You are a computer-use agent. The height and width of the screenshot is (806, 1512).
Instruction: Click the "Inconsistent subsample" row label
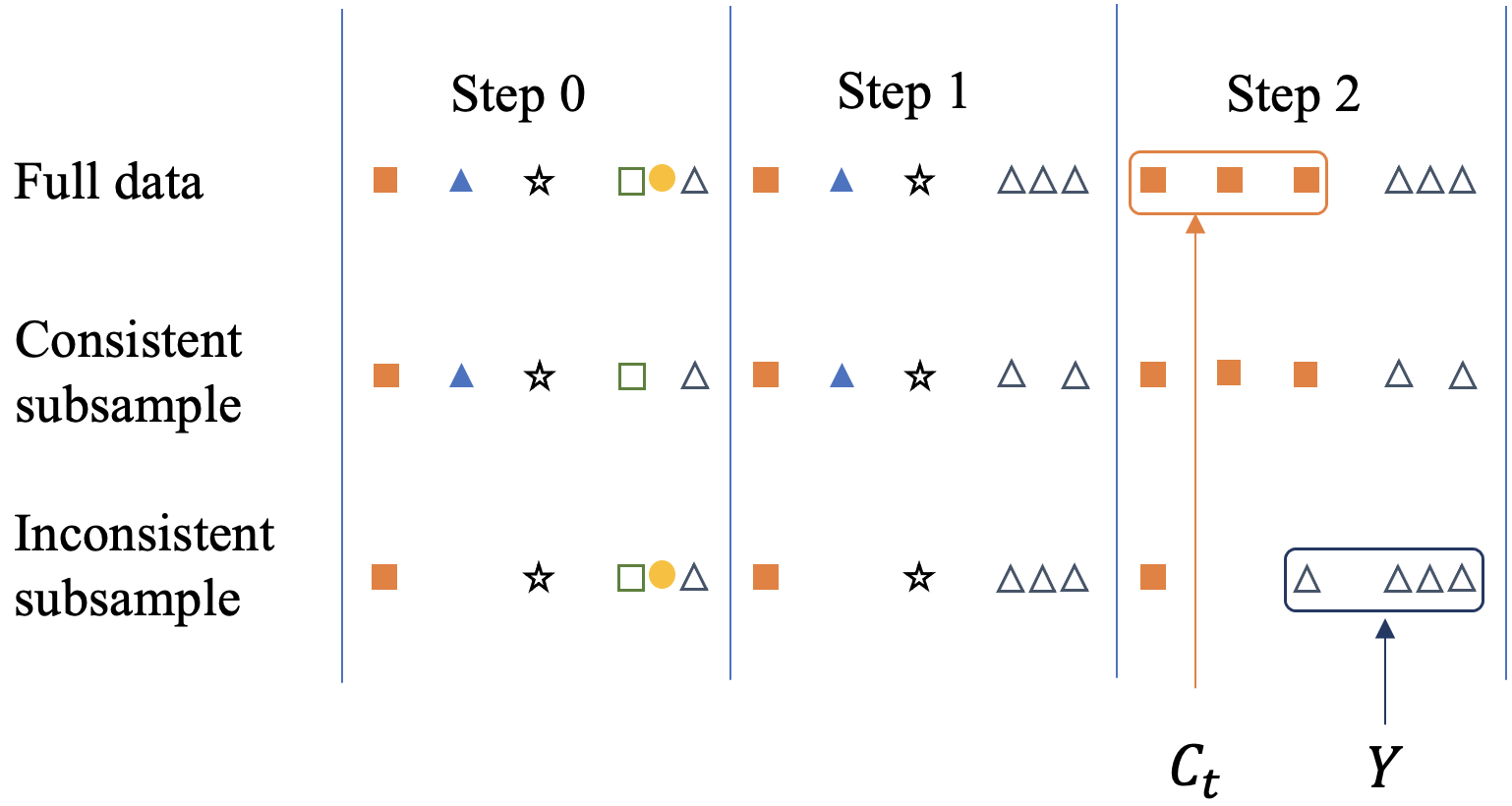145,565
